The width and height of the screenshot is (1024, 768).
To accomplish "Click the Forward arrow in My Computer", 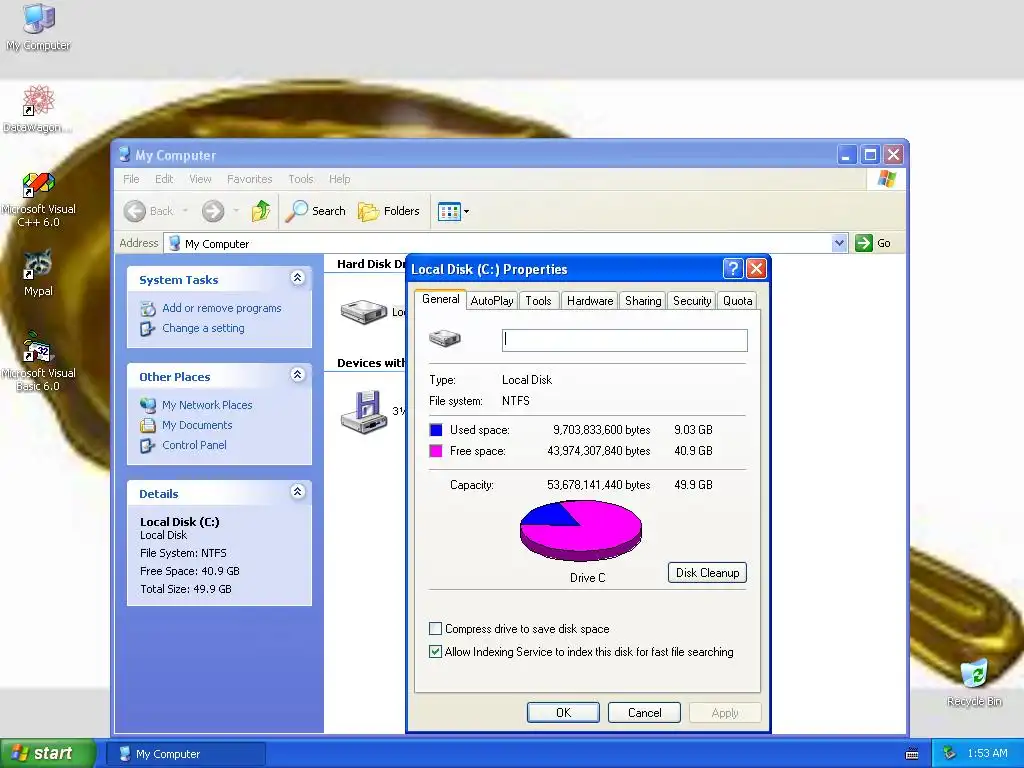I will [212, 211].
